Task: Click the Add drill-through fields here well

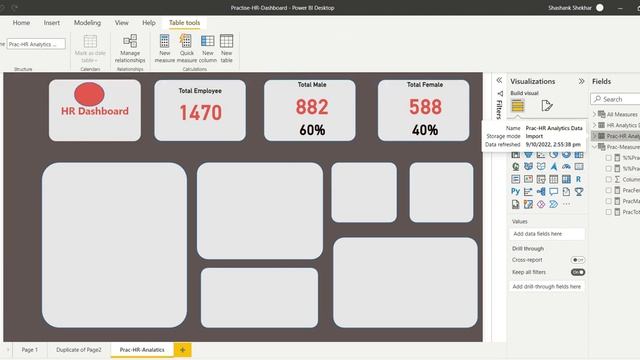Action: pyautogui.click(x=547, y=287)
